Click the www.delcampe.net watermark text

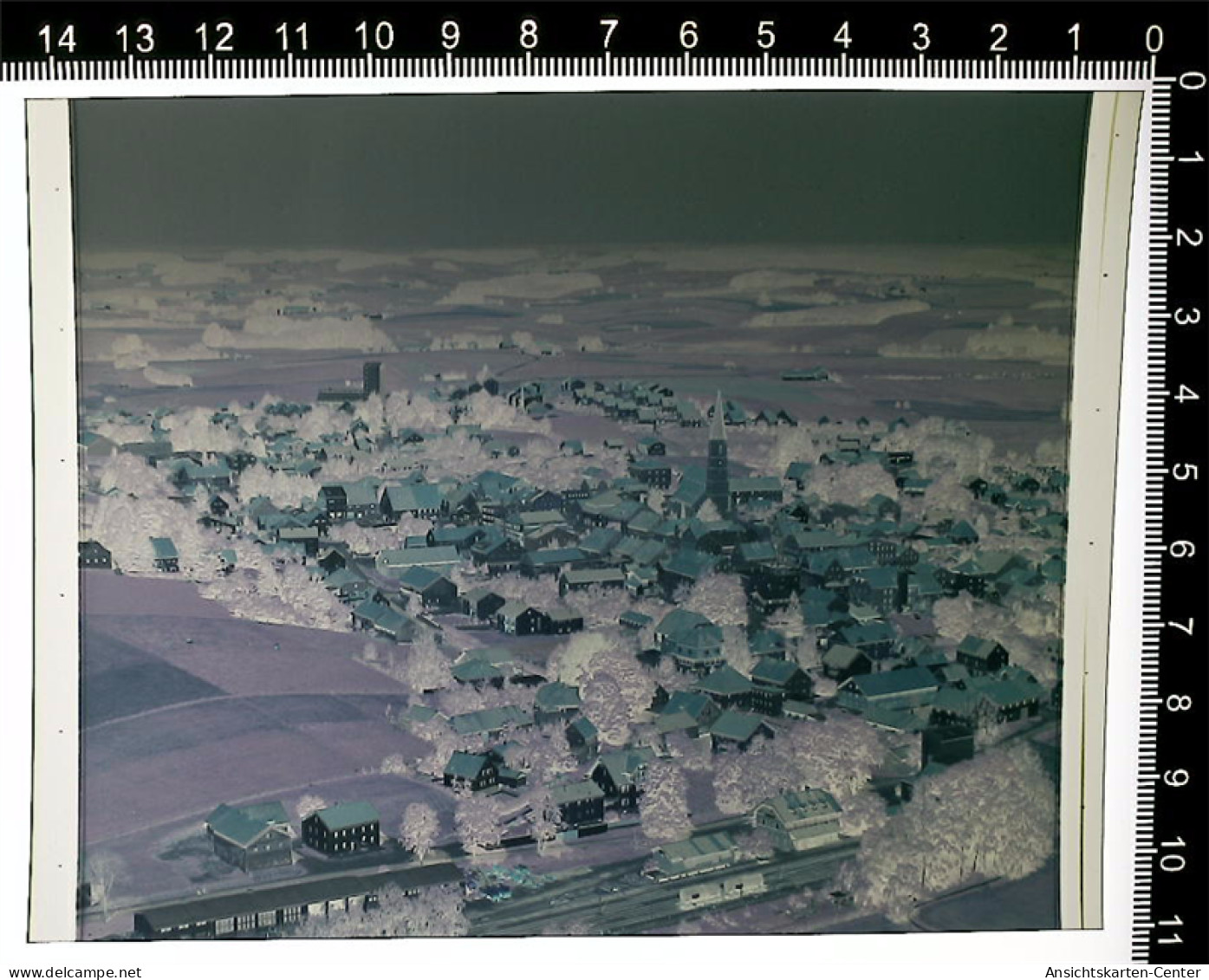71,972
